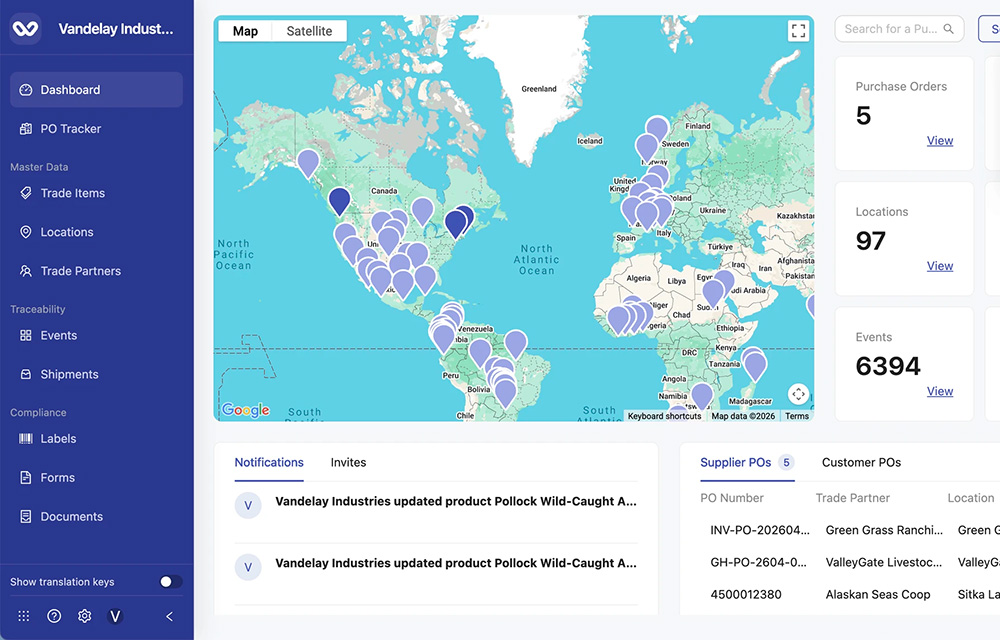Screen dimensions: 1000x640
Task: Click the PO Tracker building icon
Action: (x=26, y=129)
